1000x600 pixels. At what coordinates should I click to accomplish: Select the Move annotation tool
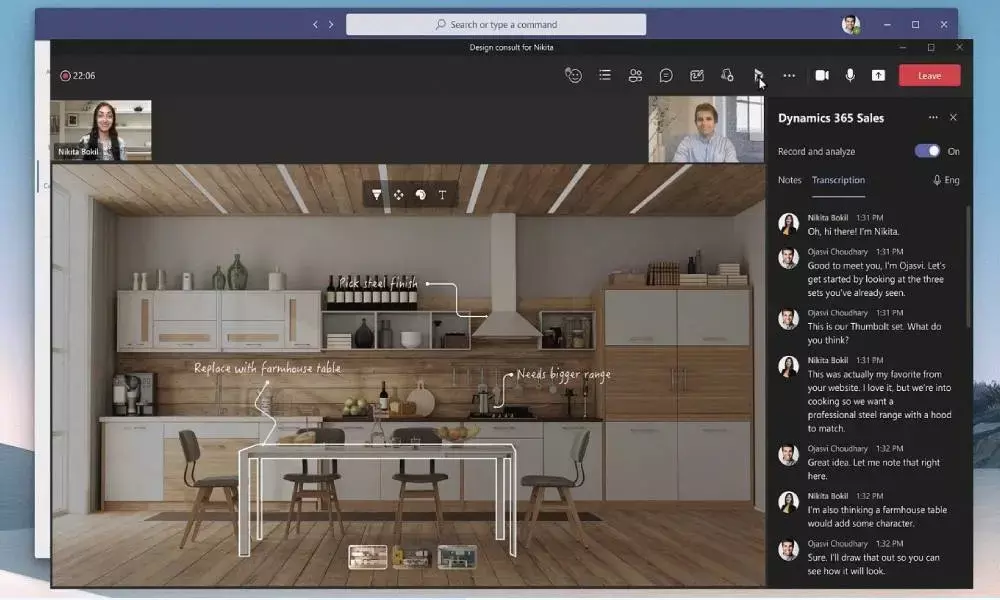[x=399, y=194]
